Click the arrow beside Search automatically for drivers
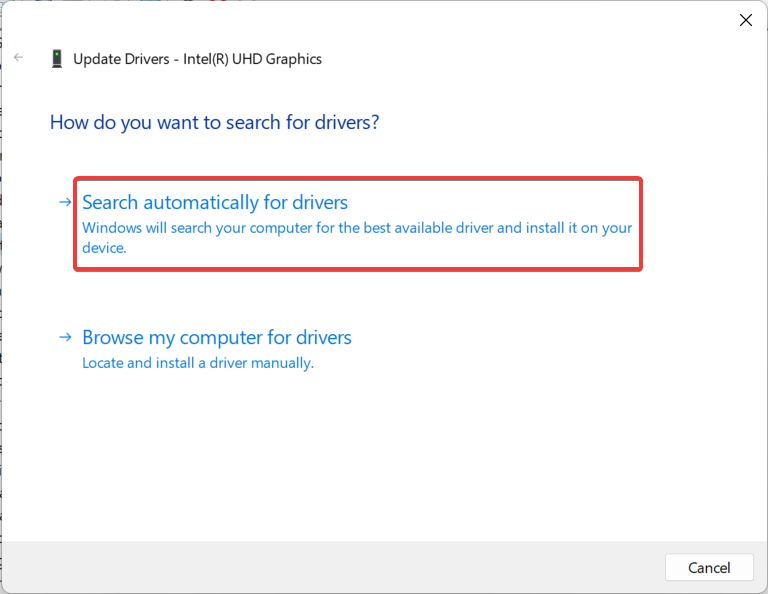 click(x=65, y=202)
